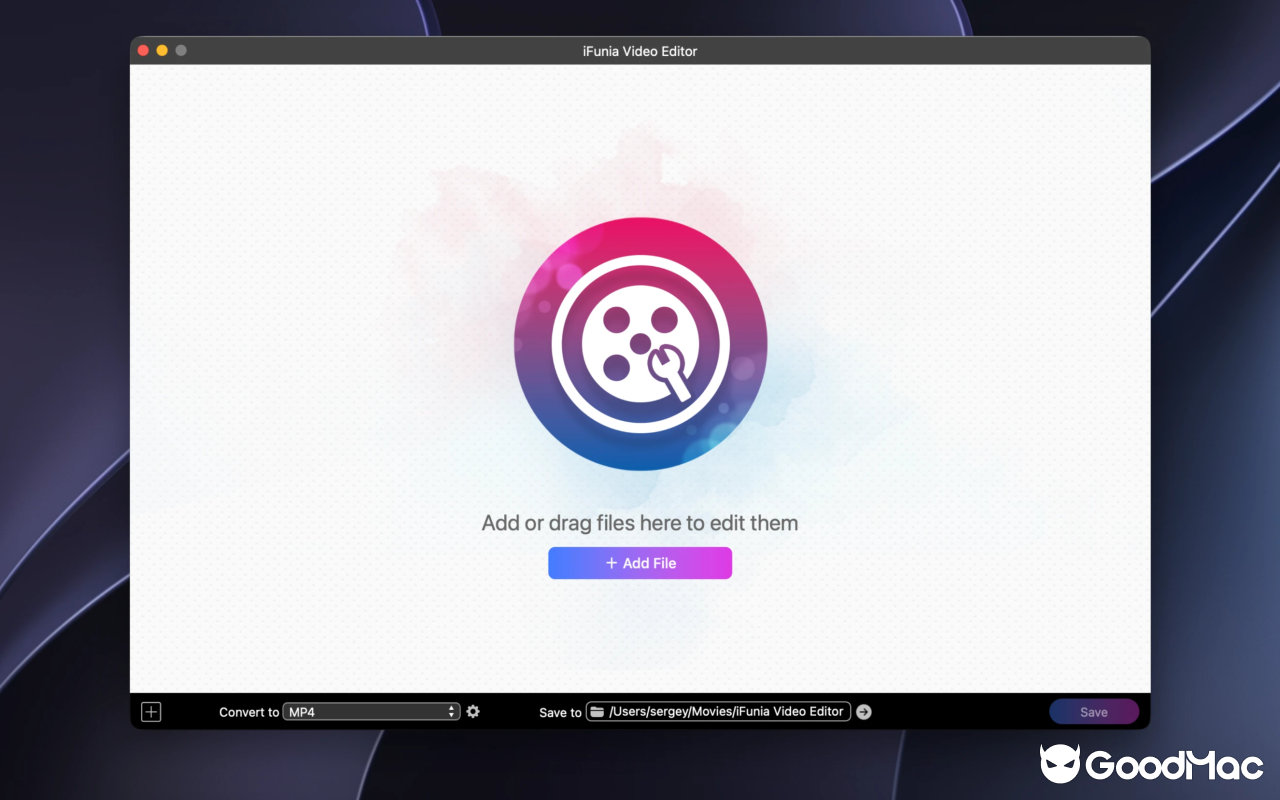Click the 'Add or drag files here' text
The image size is (1280, 800).
(640, 523)
